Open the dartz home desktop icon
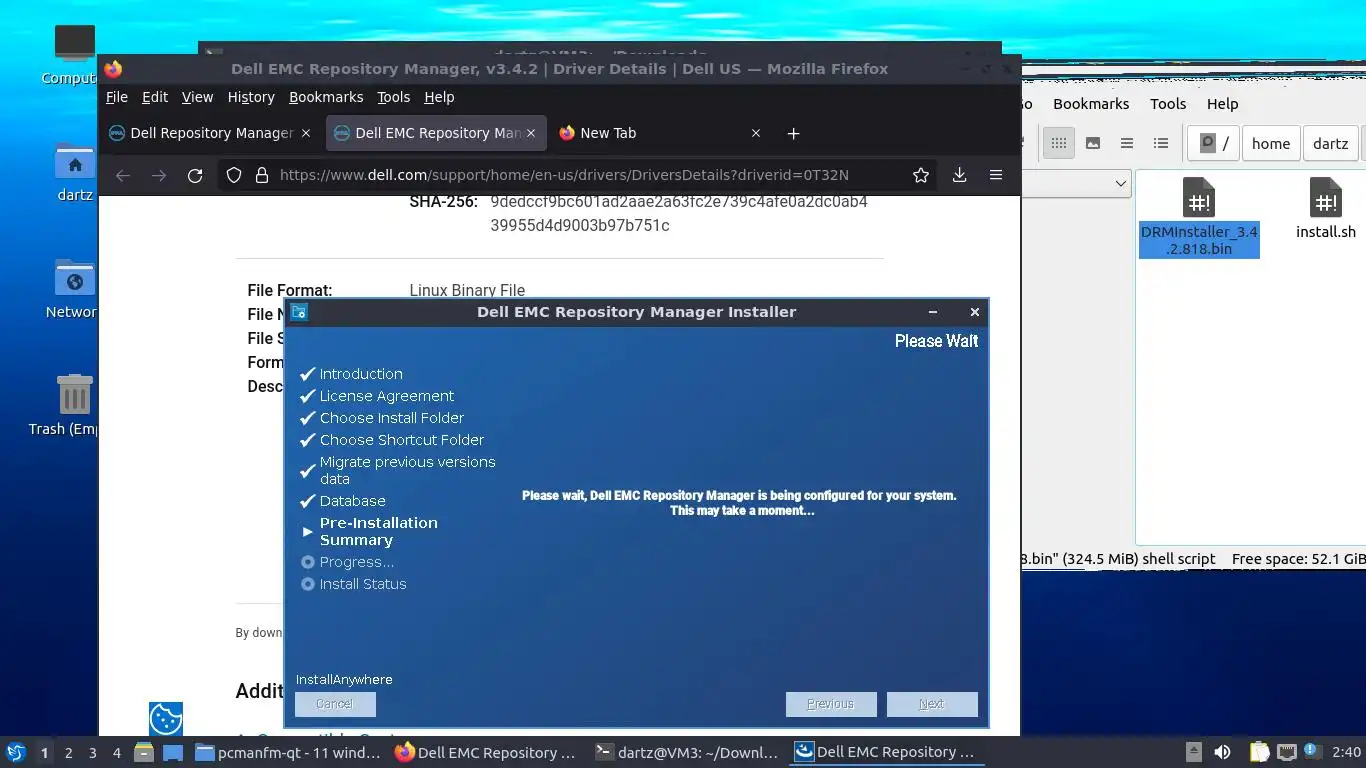Viewport: 1366px width, 768px height. (x=75, y=172)
